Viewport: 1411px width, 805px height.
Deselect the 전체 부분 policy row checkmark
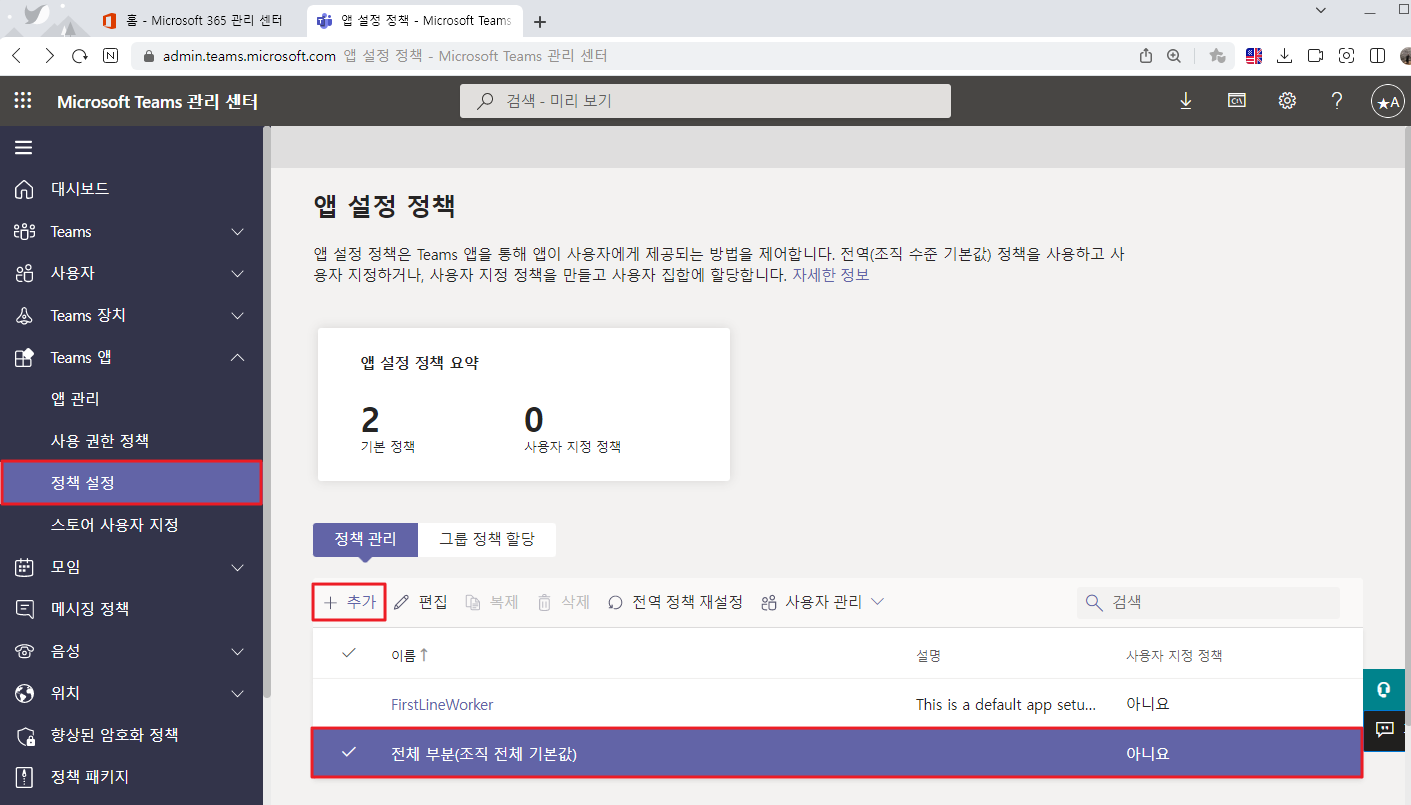click(x=349, y=753)
